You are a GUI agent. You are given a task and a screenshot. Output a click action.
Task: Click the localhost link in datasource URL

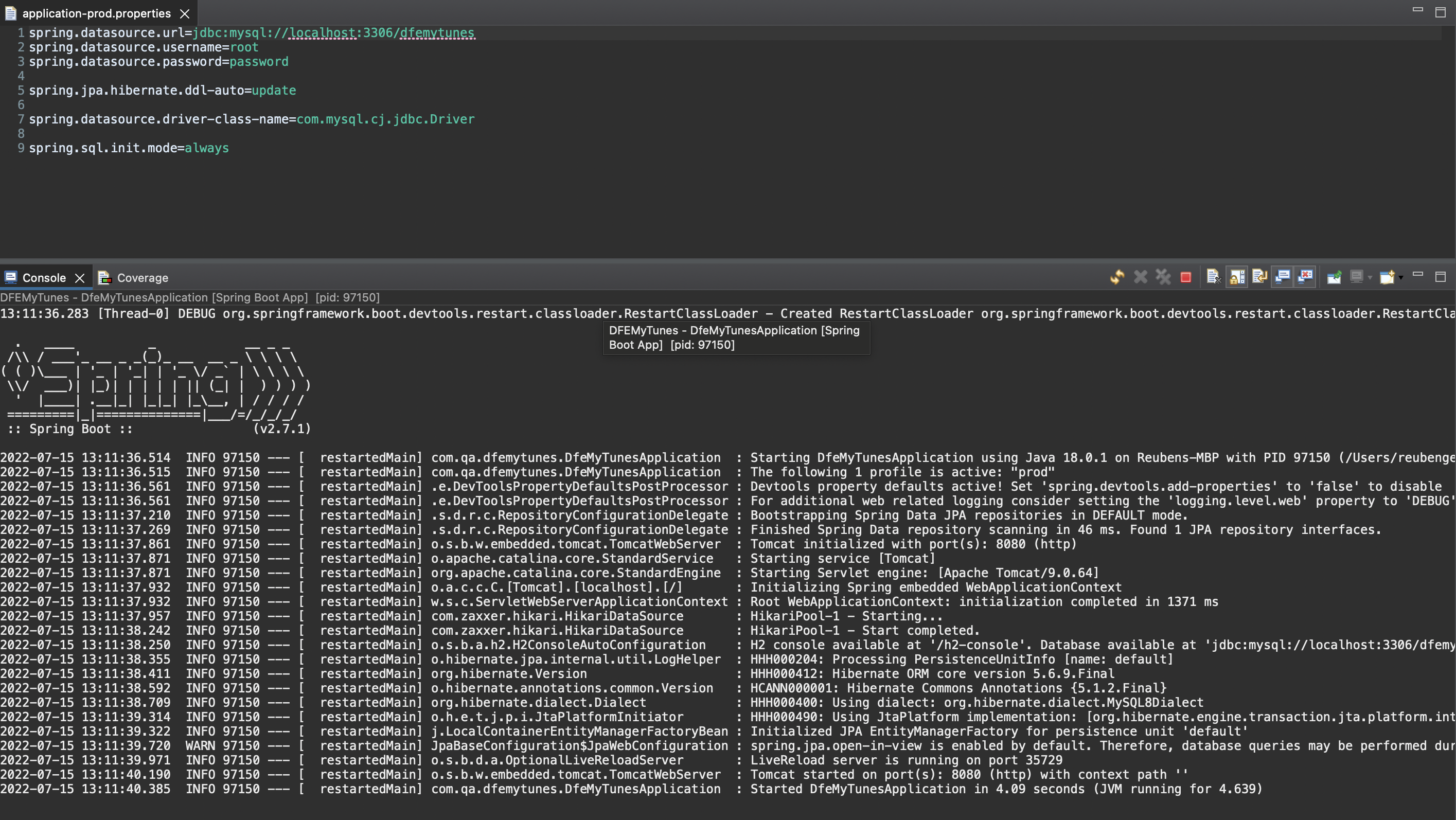[322, 33]
